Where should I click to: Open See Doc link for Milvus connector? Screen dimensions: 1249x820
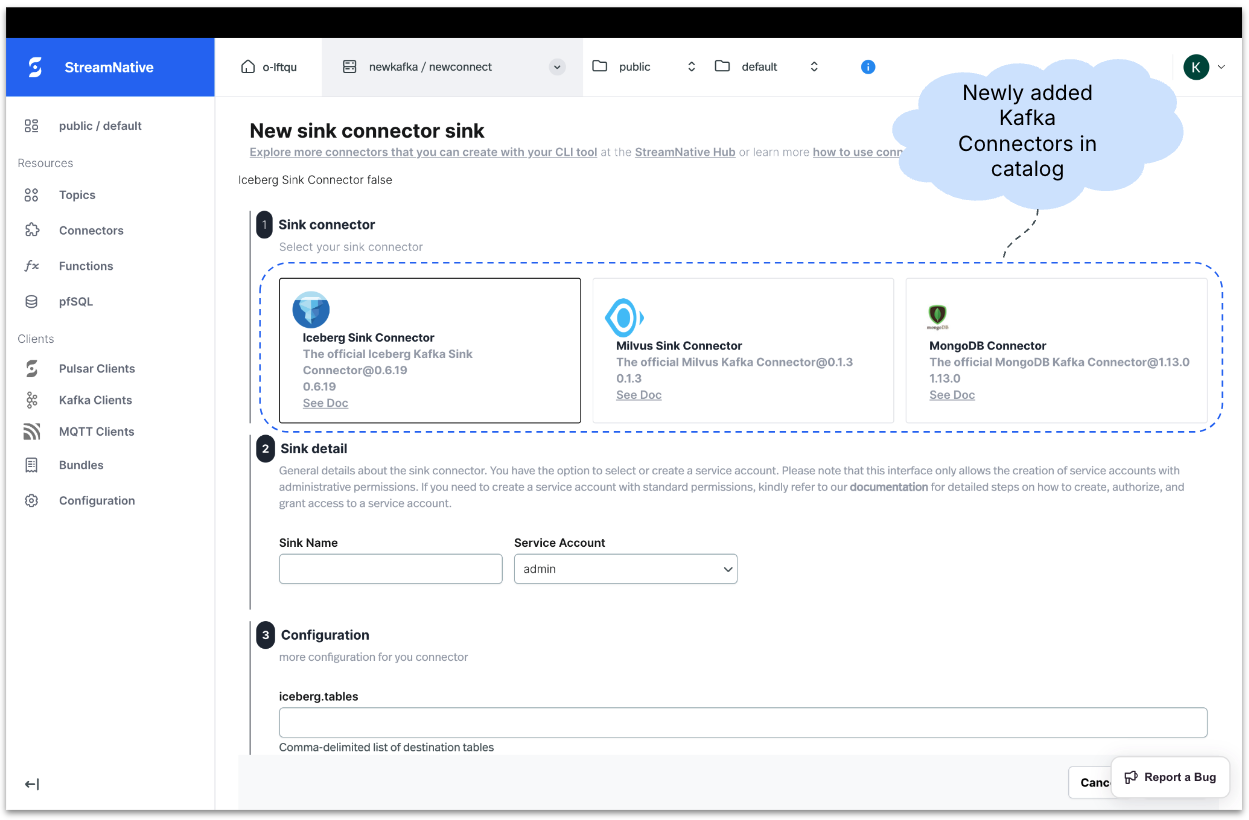click(639, 395)
